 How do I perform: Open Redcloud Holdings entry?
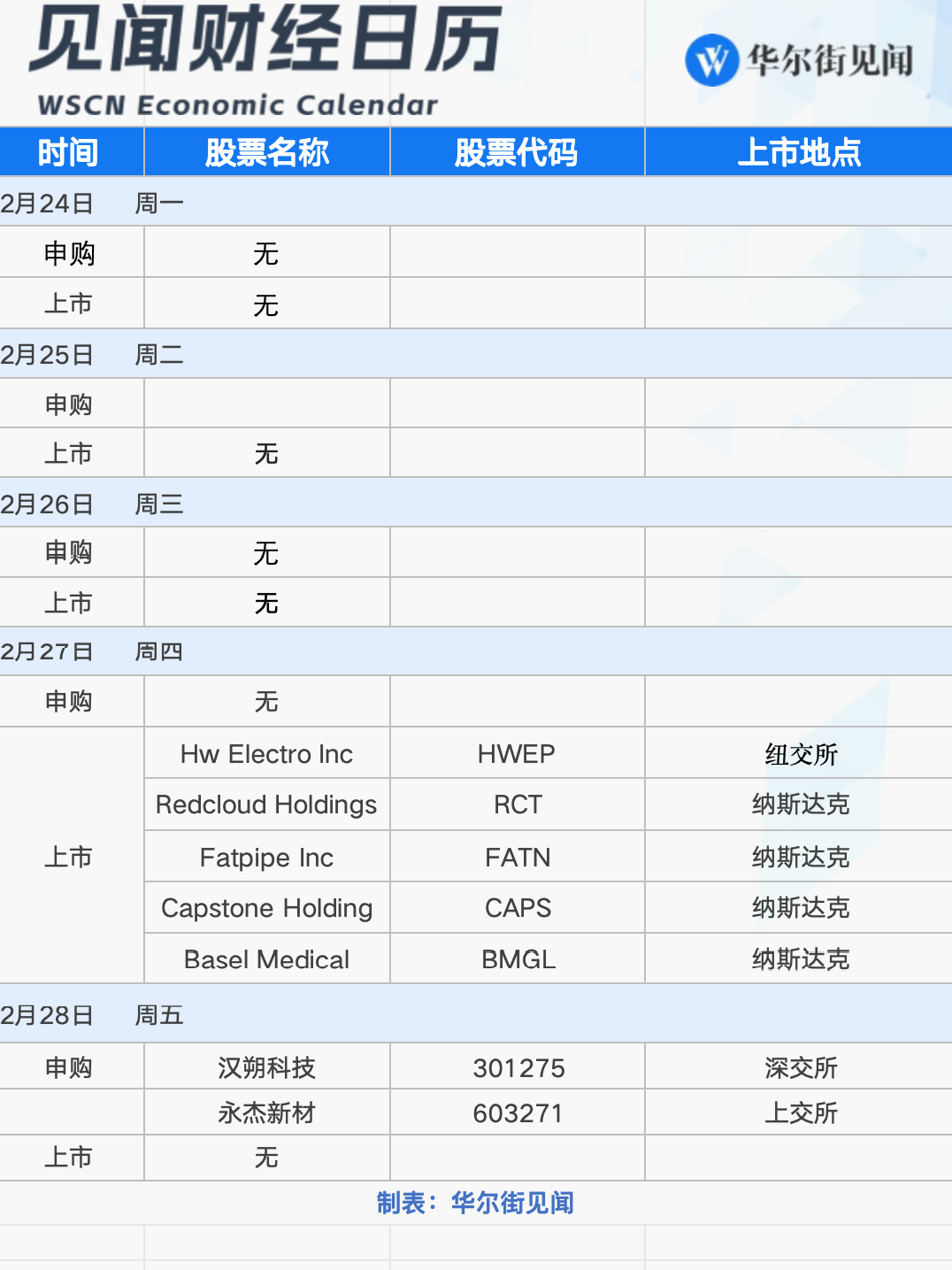coord(266,804)
